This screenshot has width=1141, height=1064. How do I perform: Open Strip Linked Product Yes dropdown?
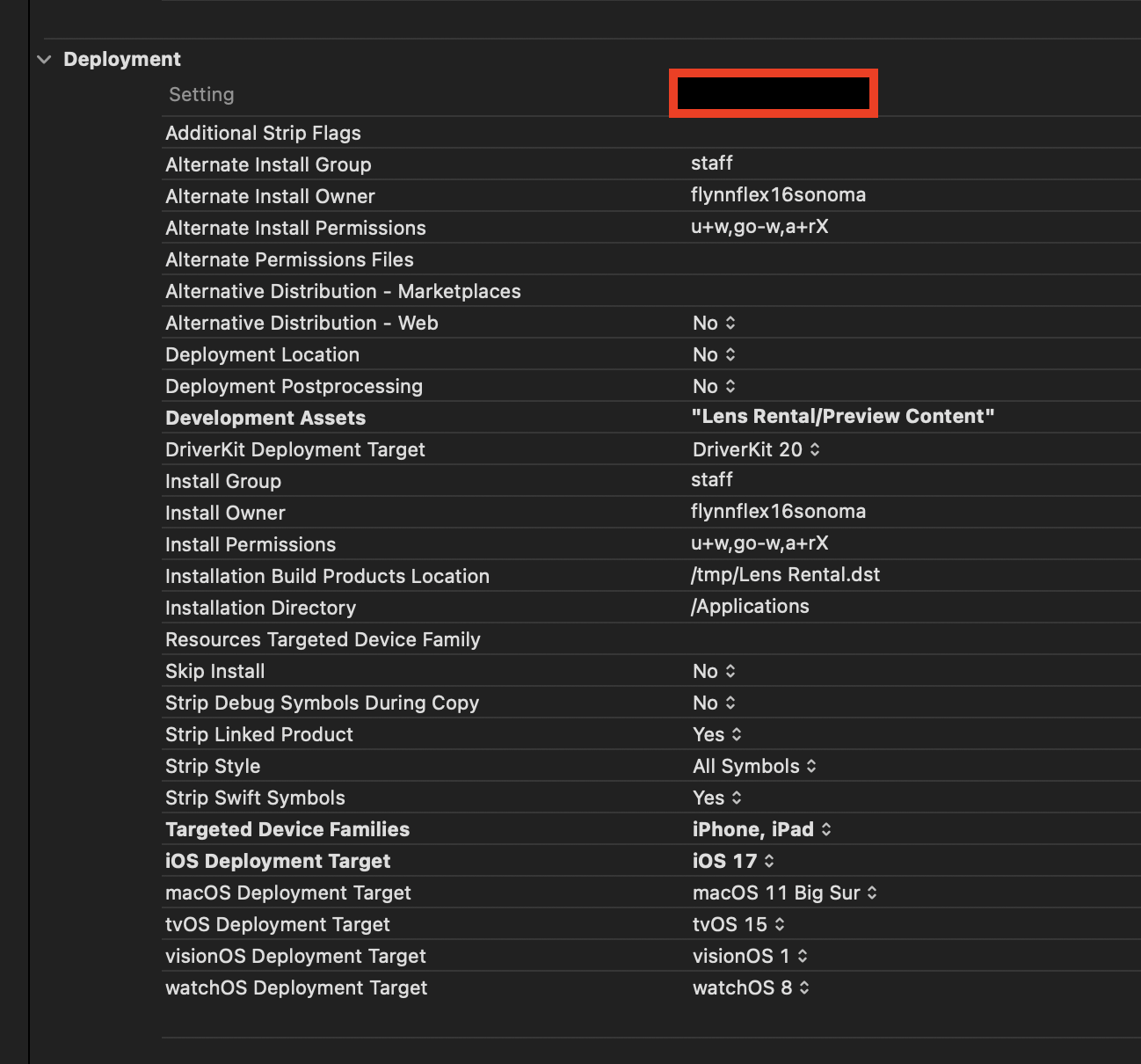coord(717,735)
